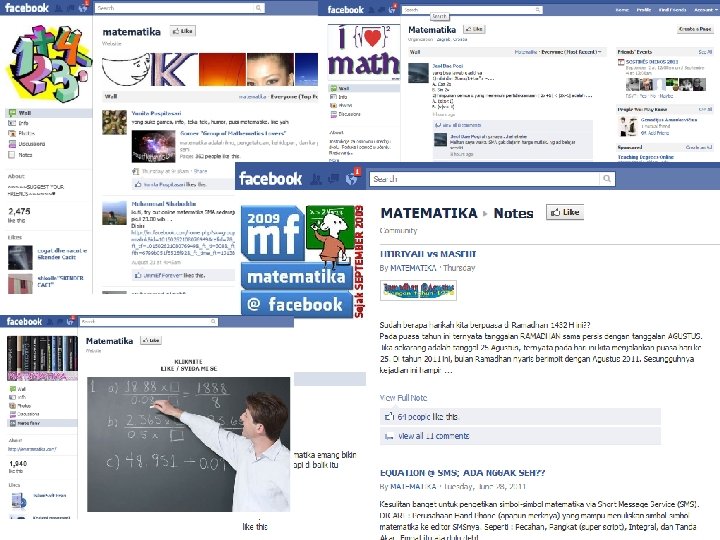Image resolution: width=720 pixels, height=540 pixels.
Task: Select highlighted last tab in bottom-left sidebar
Action: tap(42, 423)
